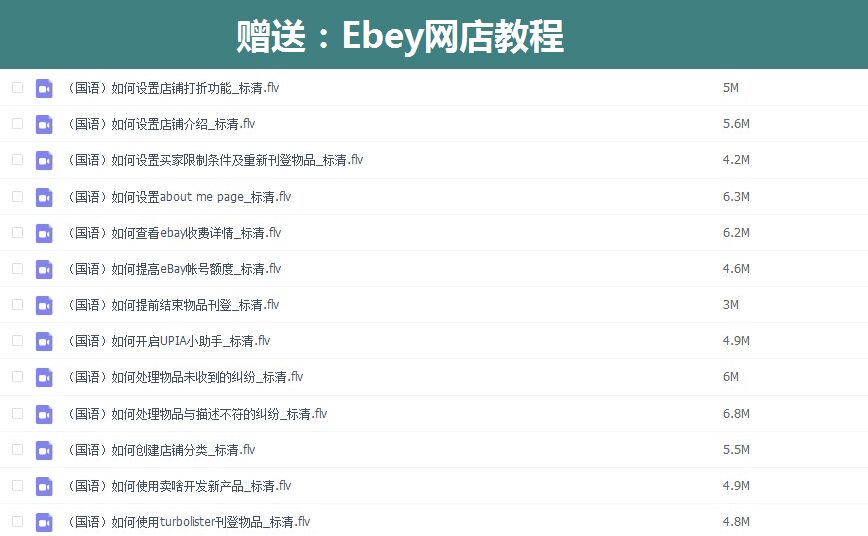Screen dimensions: 868x536
Task: Open file 如何设置about me page_标清.flv
Action: [x=179, y=197]
